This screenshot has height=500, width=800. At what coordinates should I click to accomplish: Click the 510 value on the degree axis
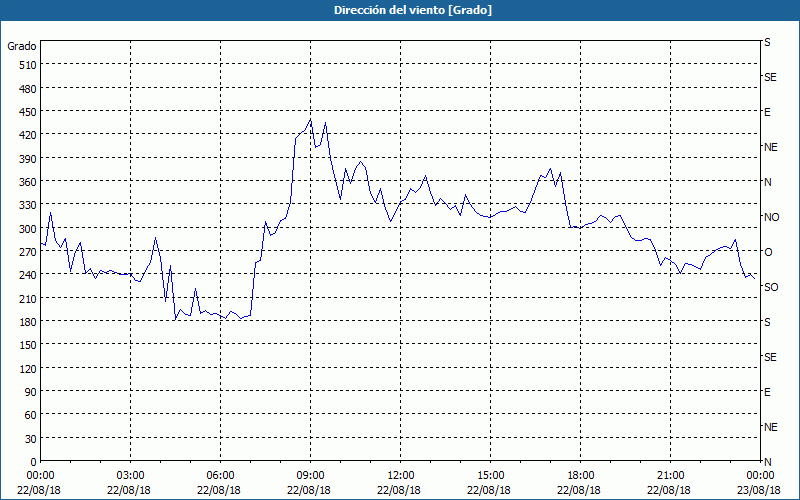pos(28,65)
